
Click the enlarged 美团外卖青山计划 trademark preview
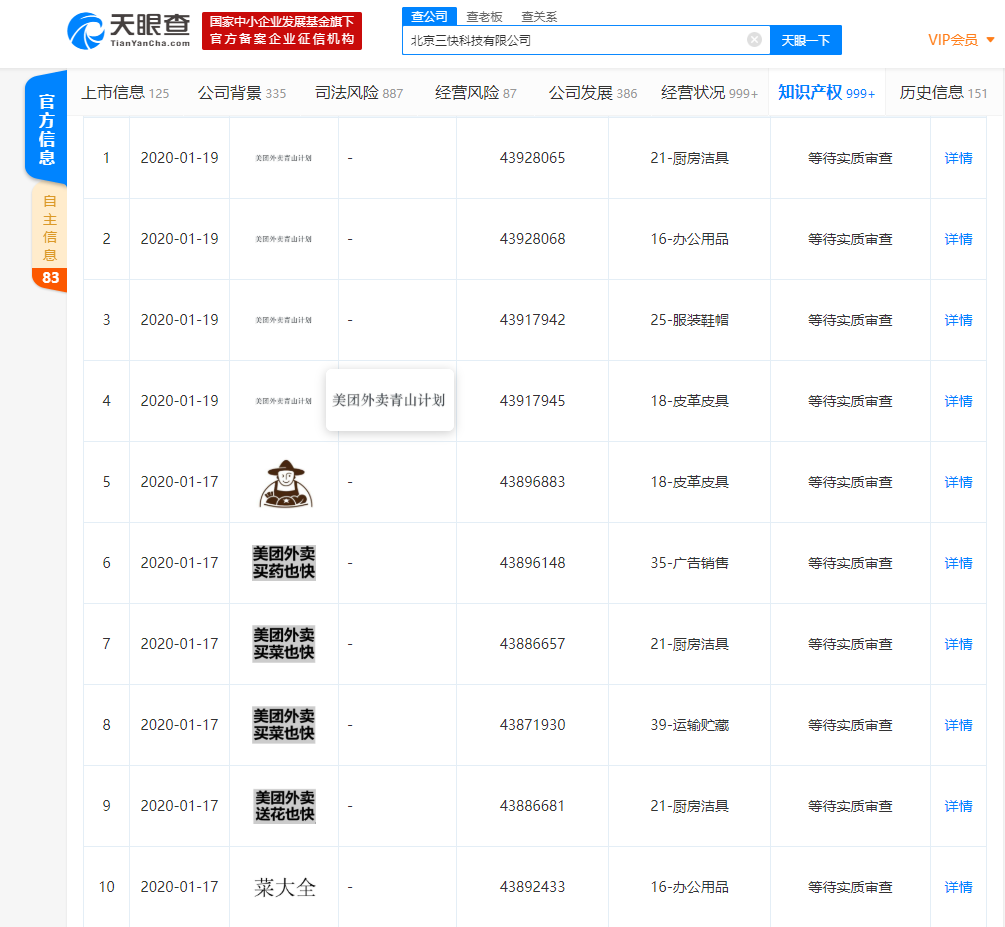[389, 399]
